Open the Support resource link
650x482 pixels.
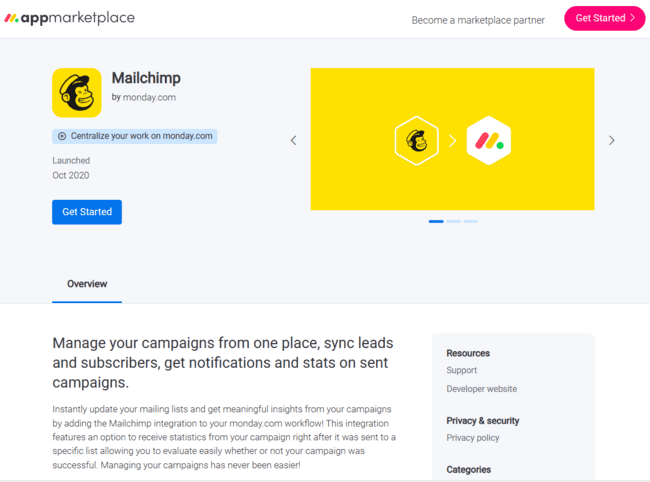(461, 370)
